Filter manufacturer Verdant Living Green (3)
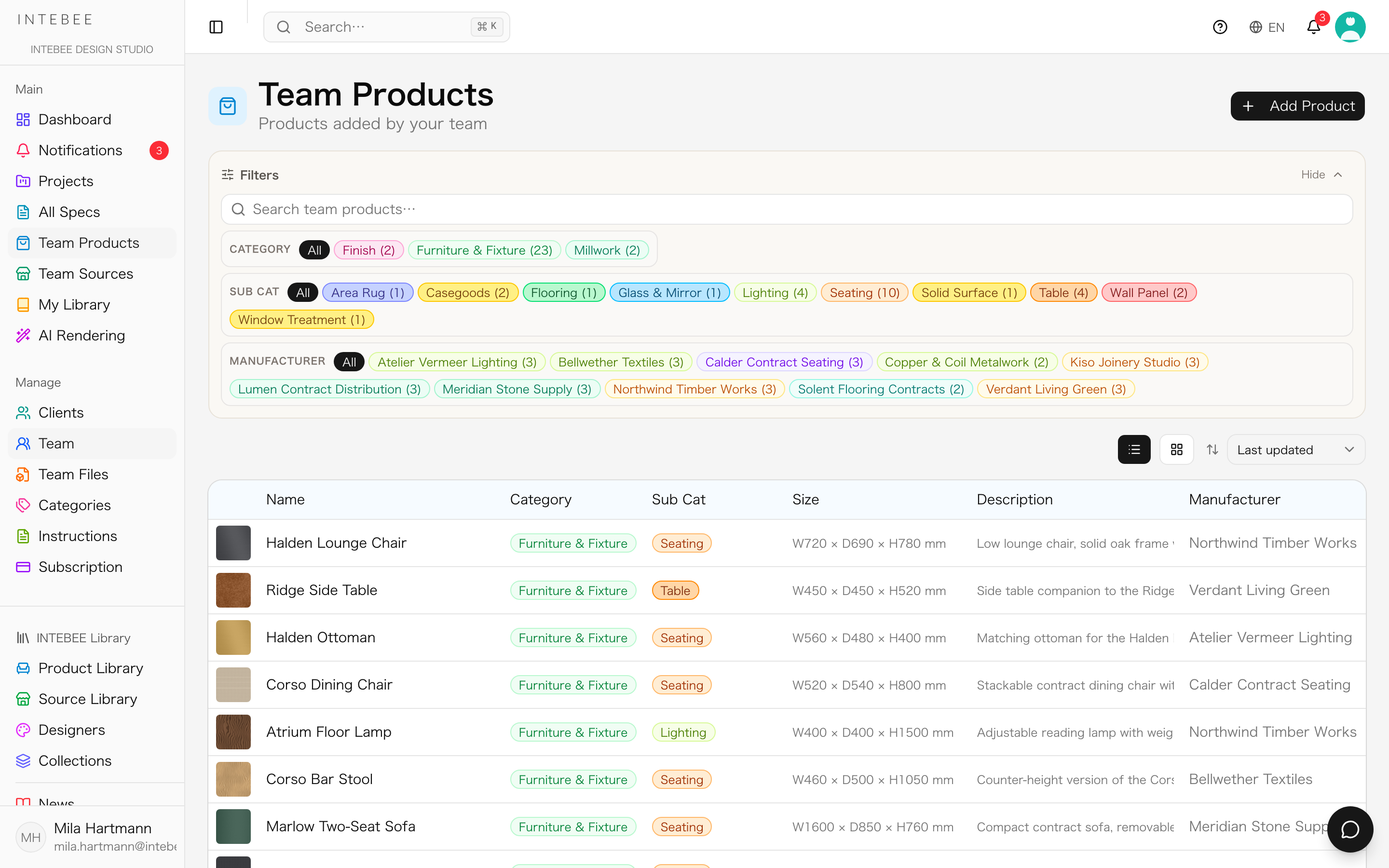The height and width of the screenshot is (868, 1389). [1056, 389]
